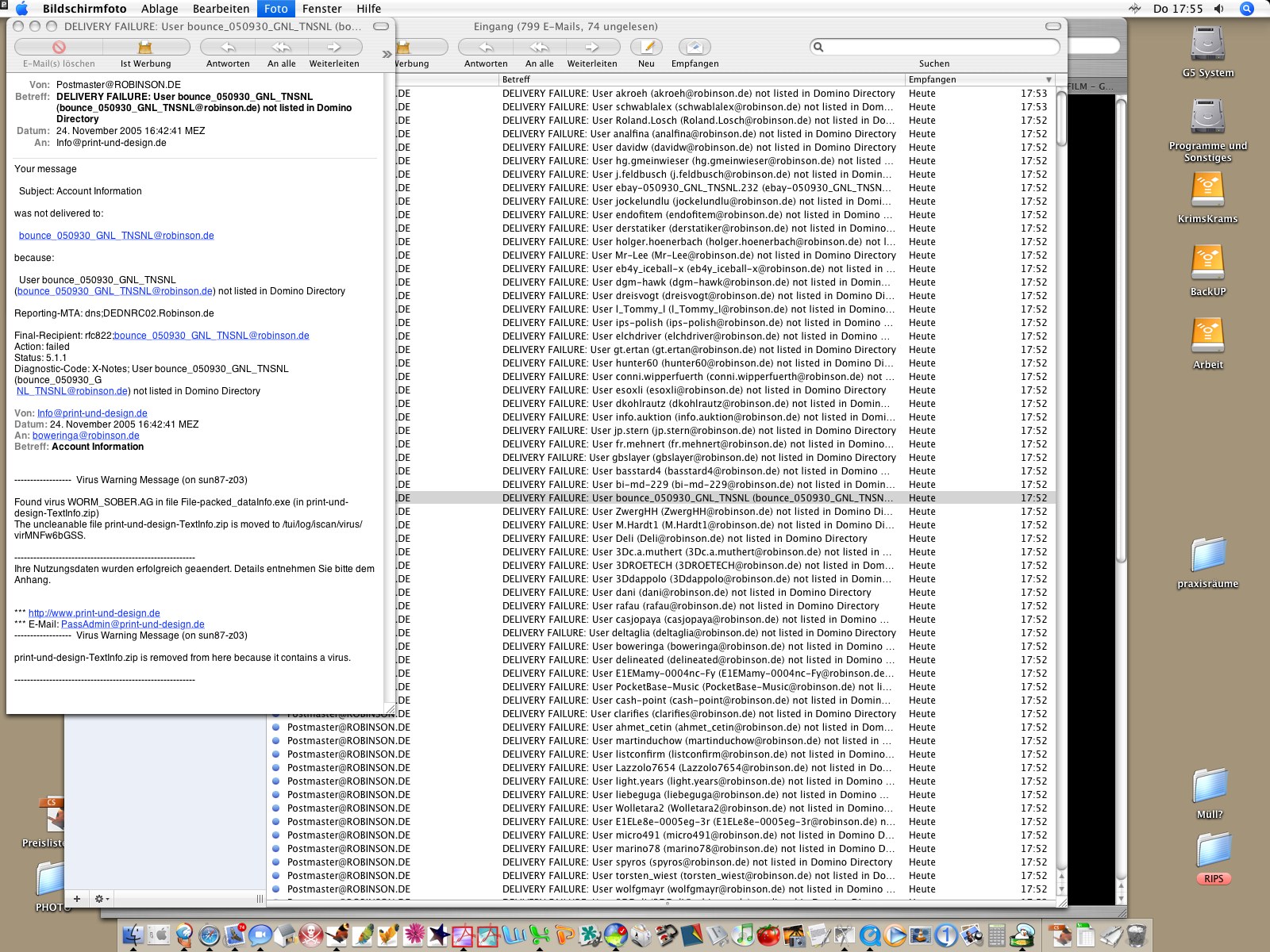Open the Fenster menu

click(321, 9)
